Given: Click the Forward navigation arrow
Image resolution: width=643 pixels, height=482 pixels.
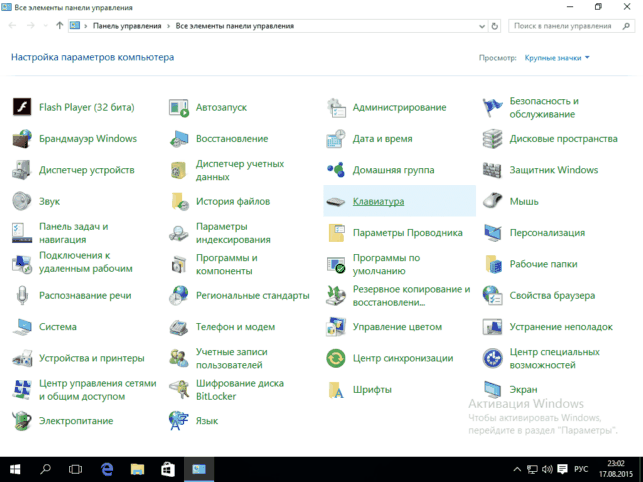Looking at the screenshot, I should 31,25.
